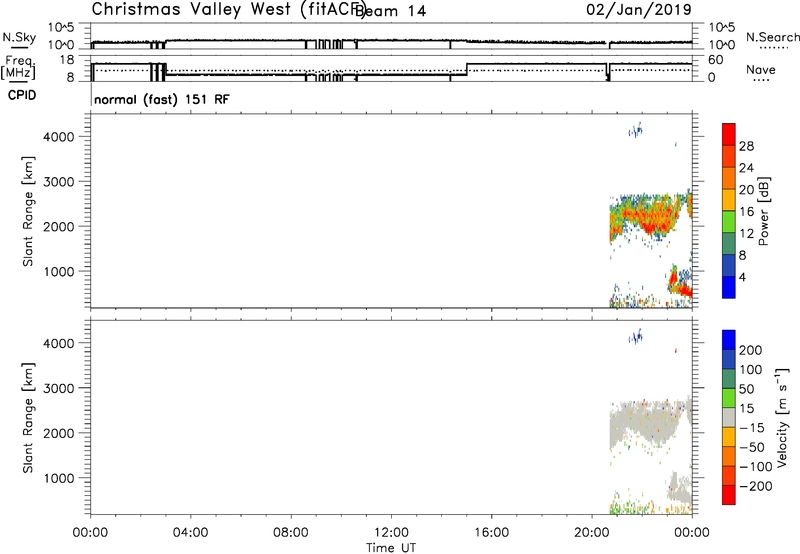Click '3000' on the velocity panel axis
The image size is (800, 554).
[58, 388]
